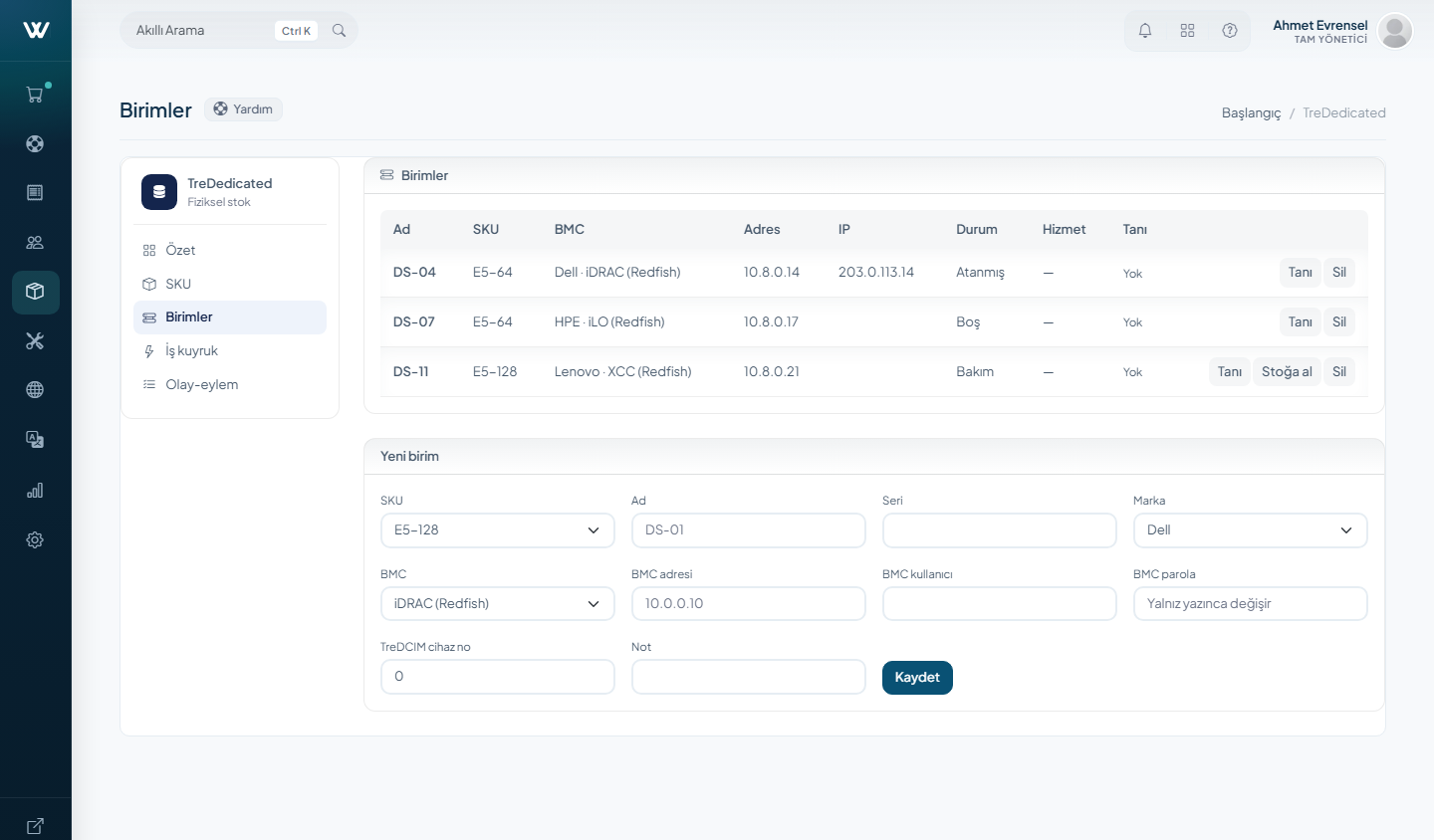The image size is (1434, 840).
Task: Click the translation language sidebar icon
Action: point(35,440)
